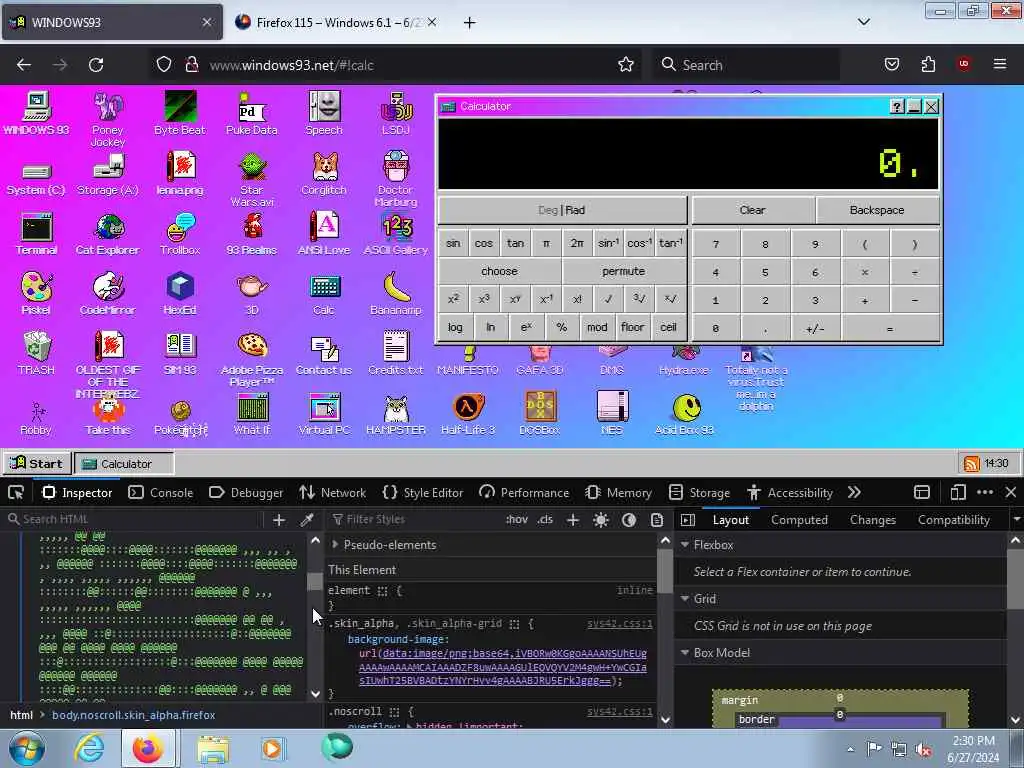Select the System (C:) drive icon

pos(36,179)
